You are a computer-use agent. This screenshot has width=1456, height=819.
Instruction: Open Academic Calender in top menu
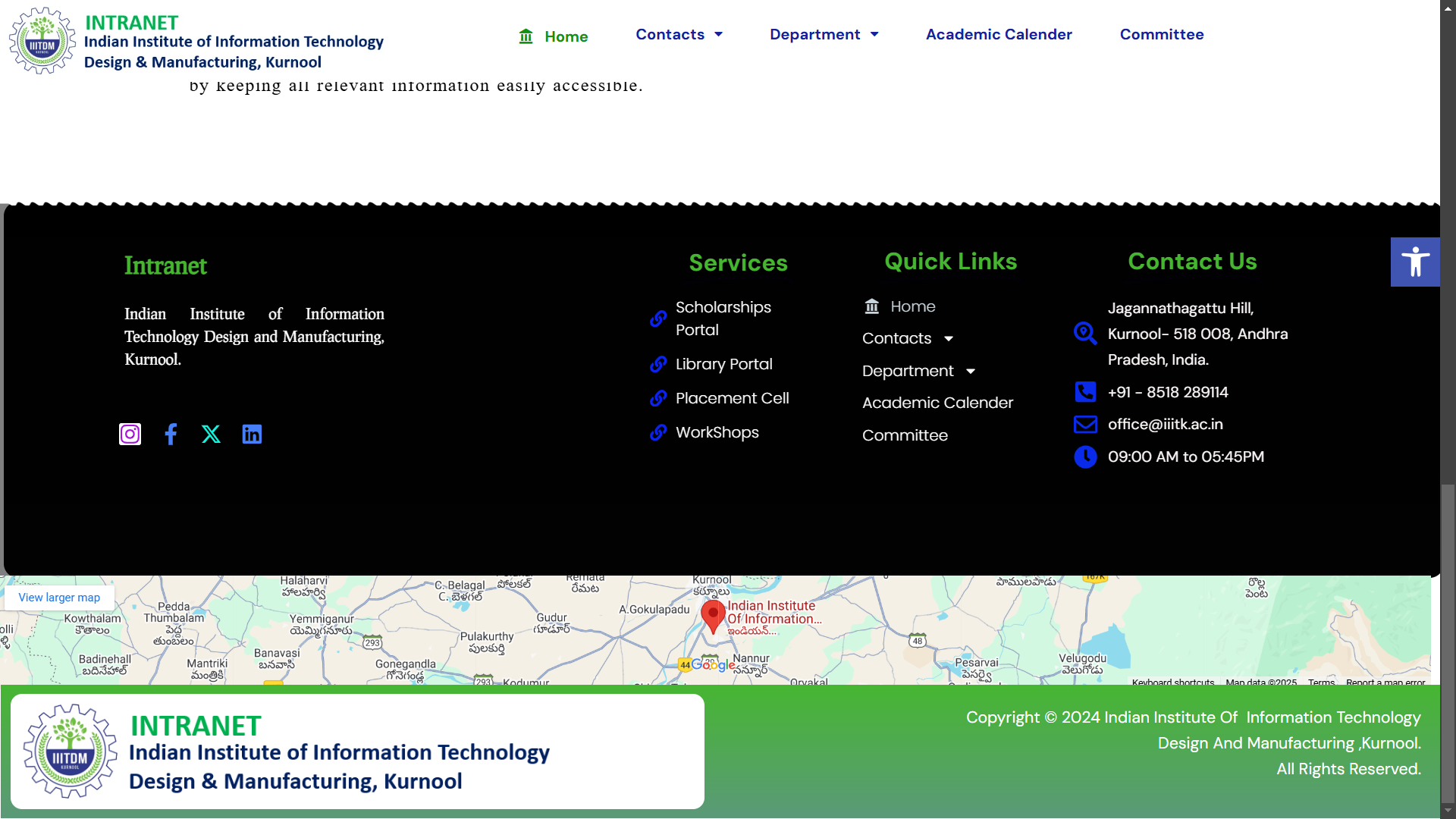(x=999, y=35)
